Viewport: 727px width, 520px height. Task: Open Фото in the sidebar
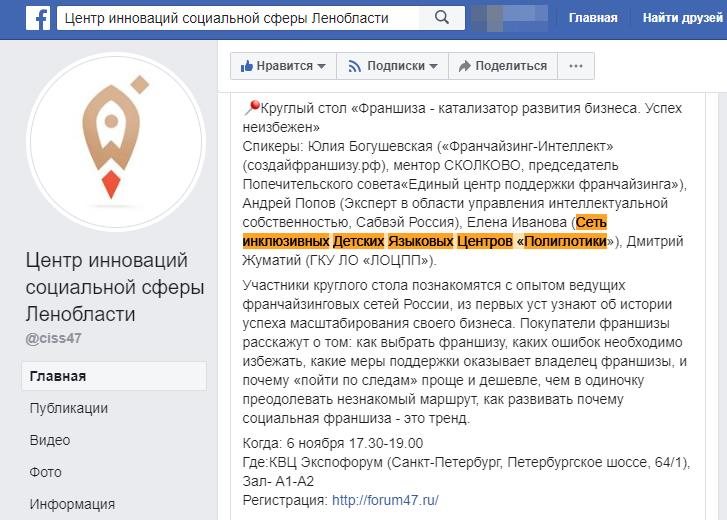point(45,472)
